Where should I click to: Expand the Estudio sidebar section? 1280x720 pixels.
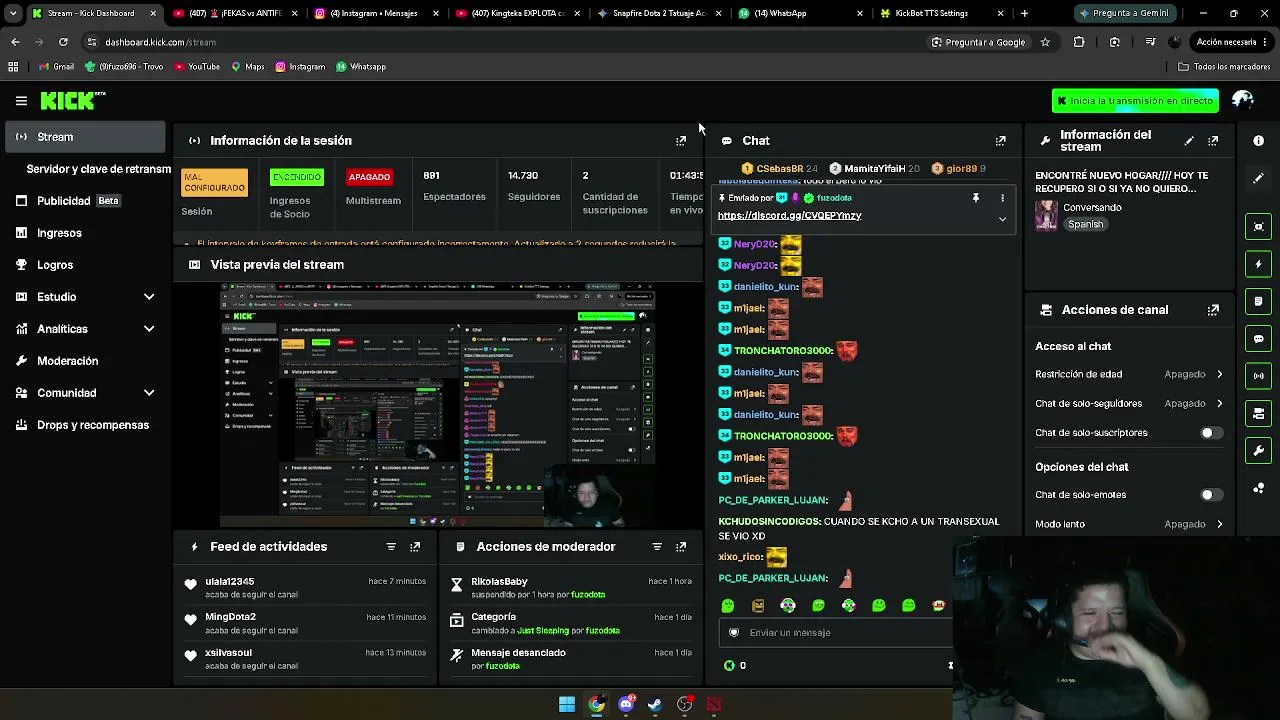coord(149,297)
